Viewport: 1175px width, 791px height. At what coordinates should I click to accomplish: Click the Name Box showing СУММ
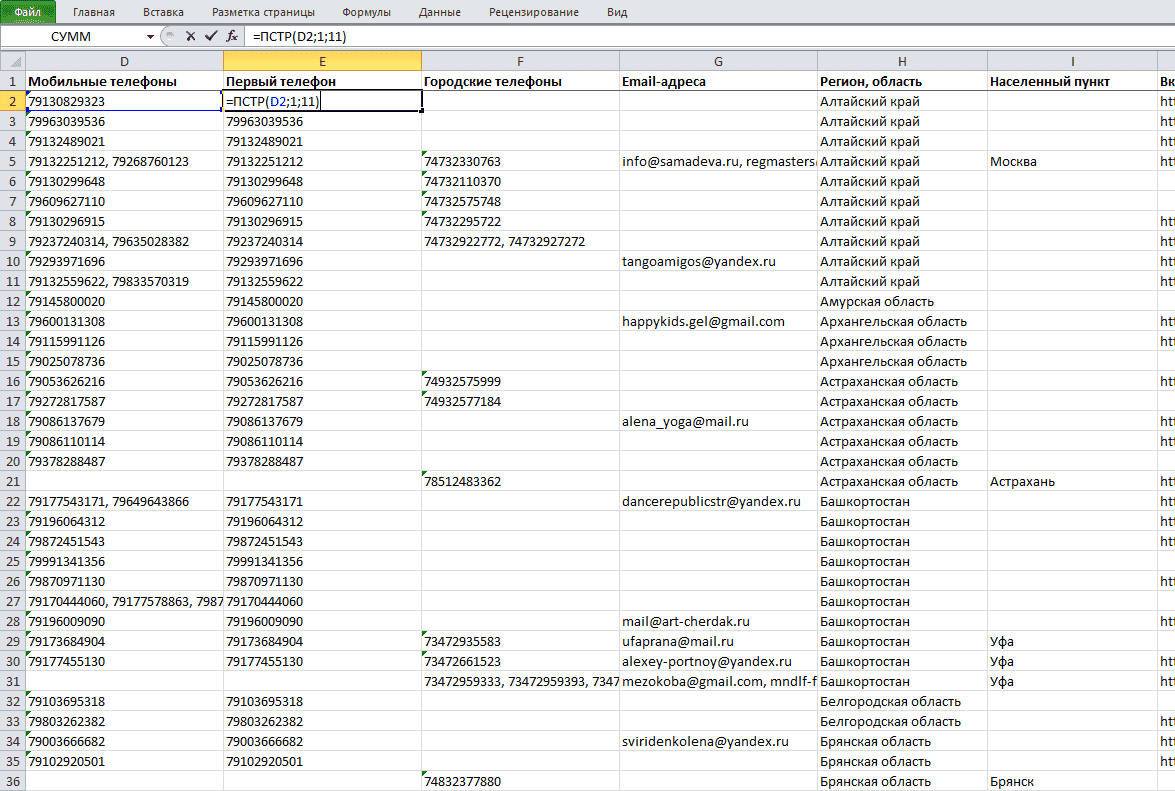coord(71,37)
